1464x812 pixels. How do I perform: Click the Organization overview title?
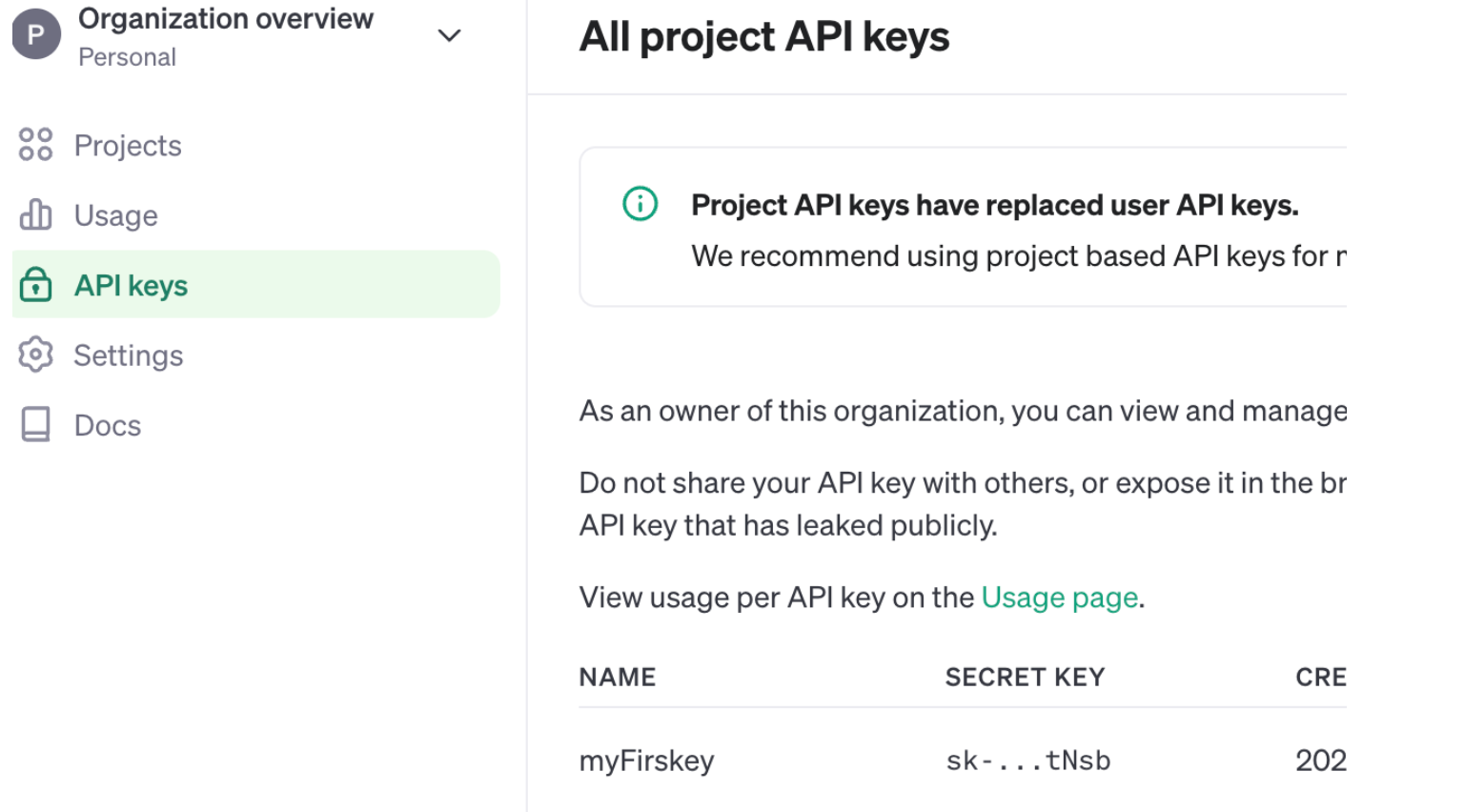(226, 18)
